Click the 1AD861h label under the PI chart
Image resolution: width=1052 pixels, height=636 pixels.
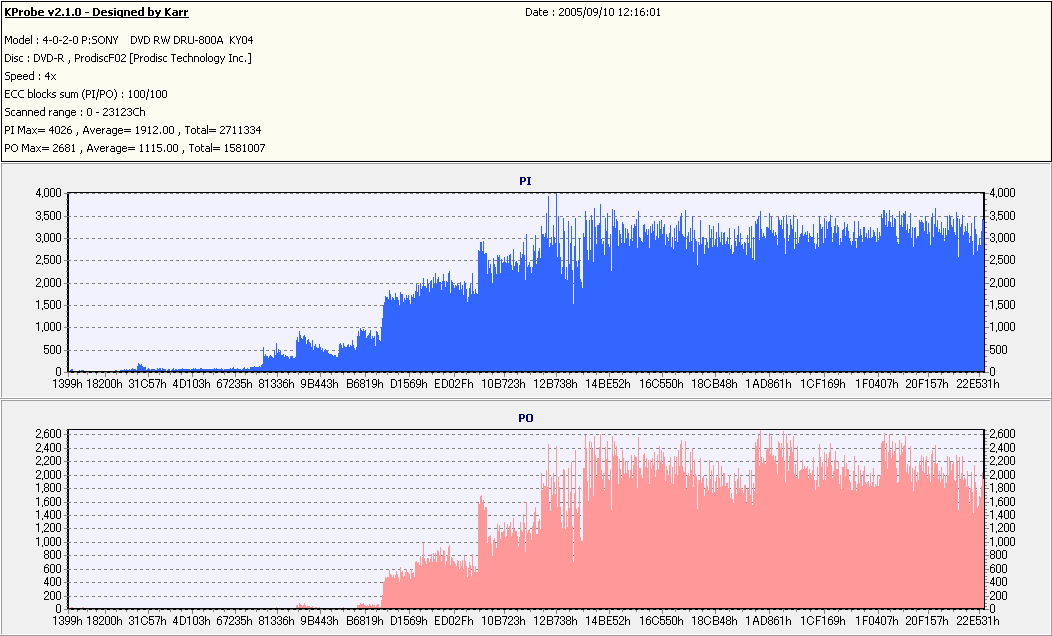[768, 384]
